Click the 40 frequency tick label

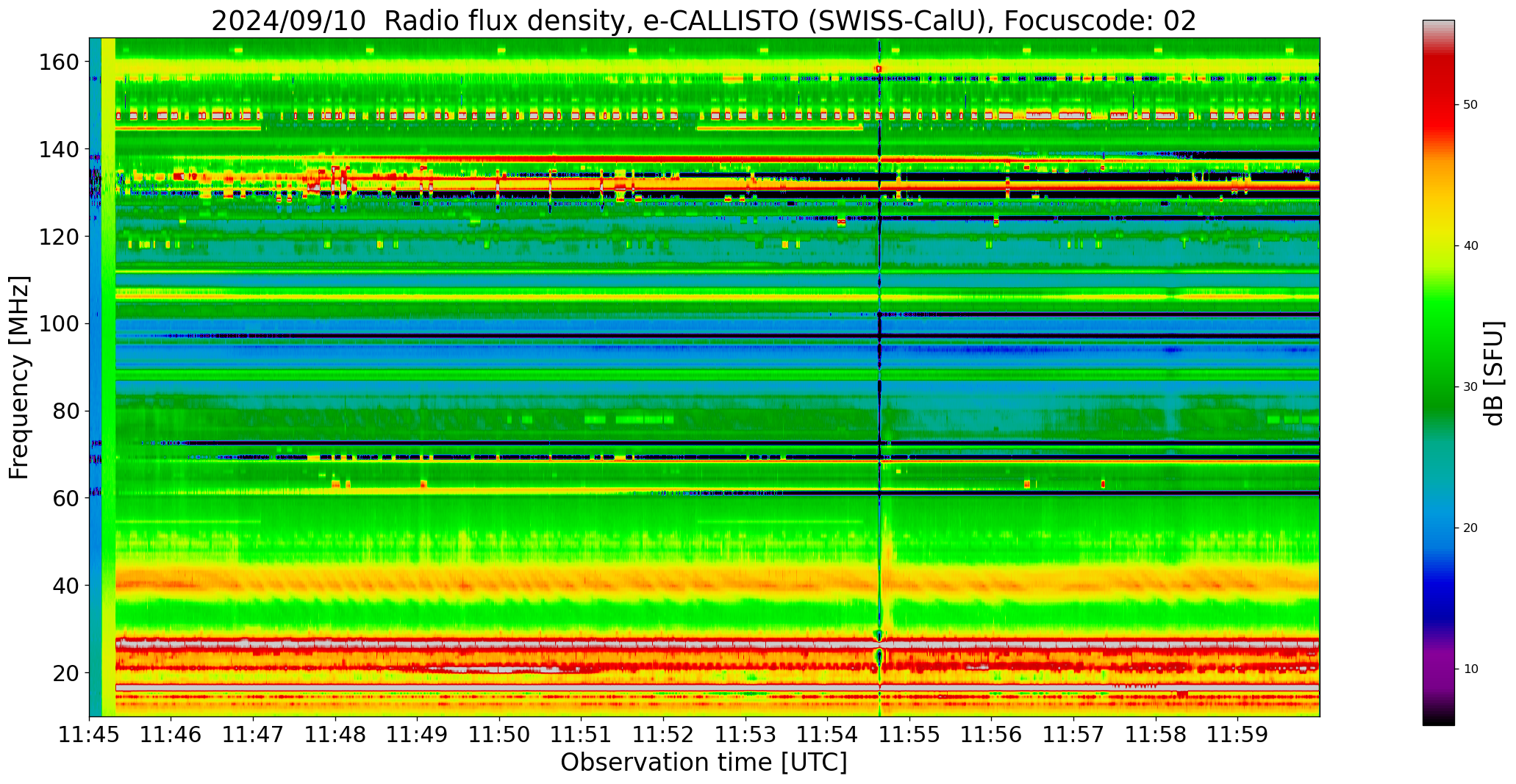pyautogui.click(x=66, y=586)
